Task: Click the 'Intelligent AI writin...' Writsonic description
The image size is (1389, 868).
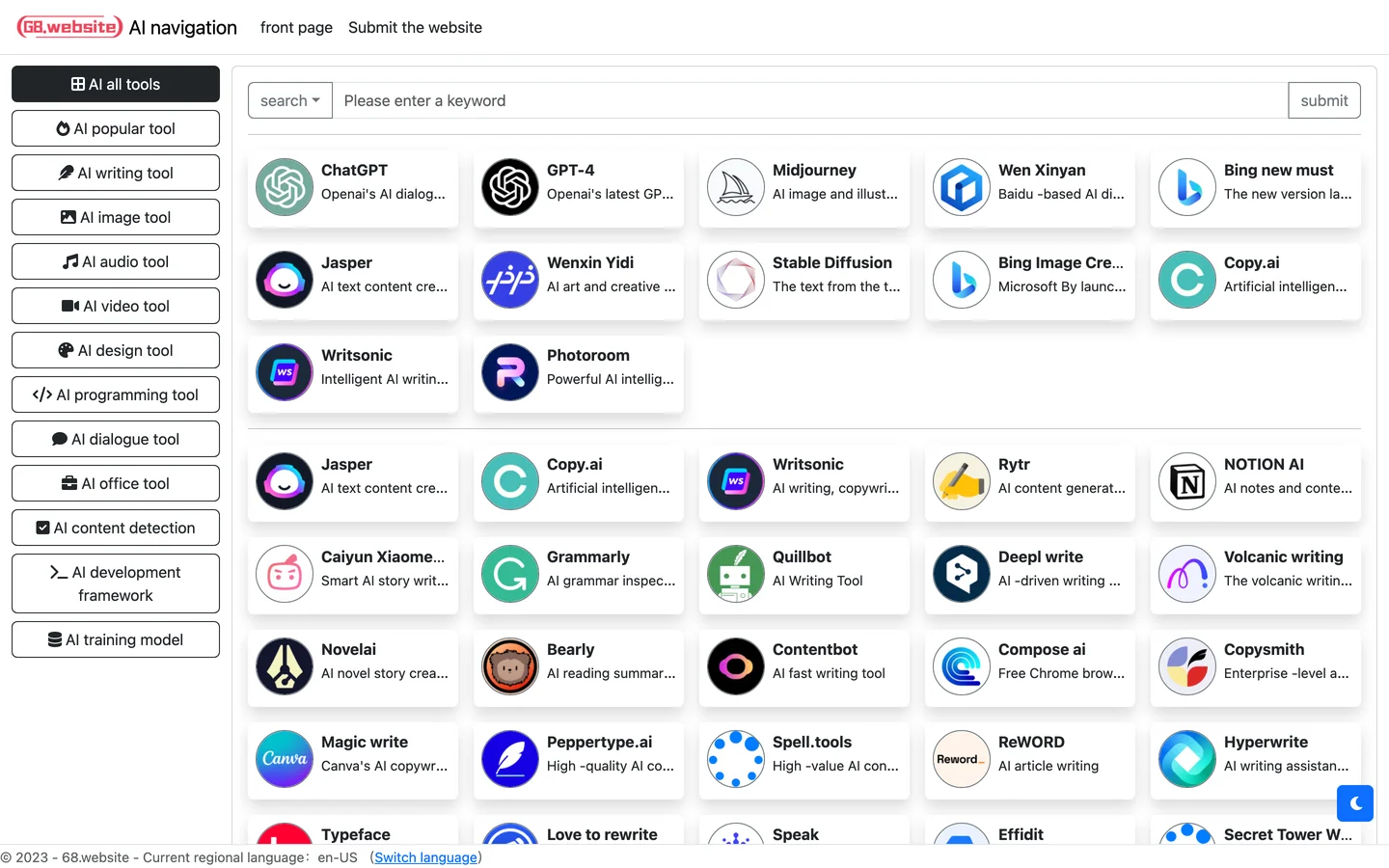Action: point(385,379)
